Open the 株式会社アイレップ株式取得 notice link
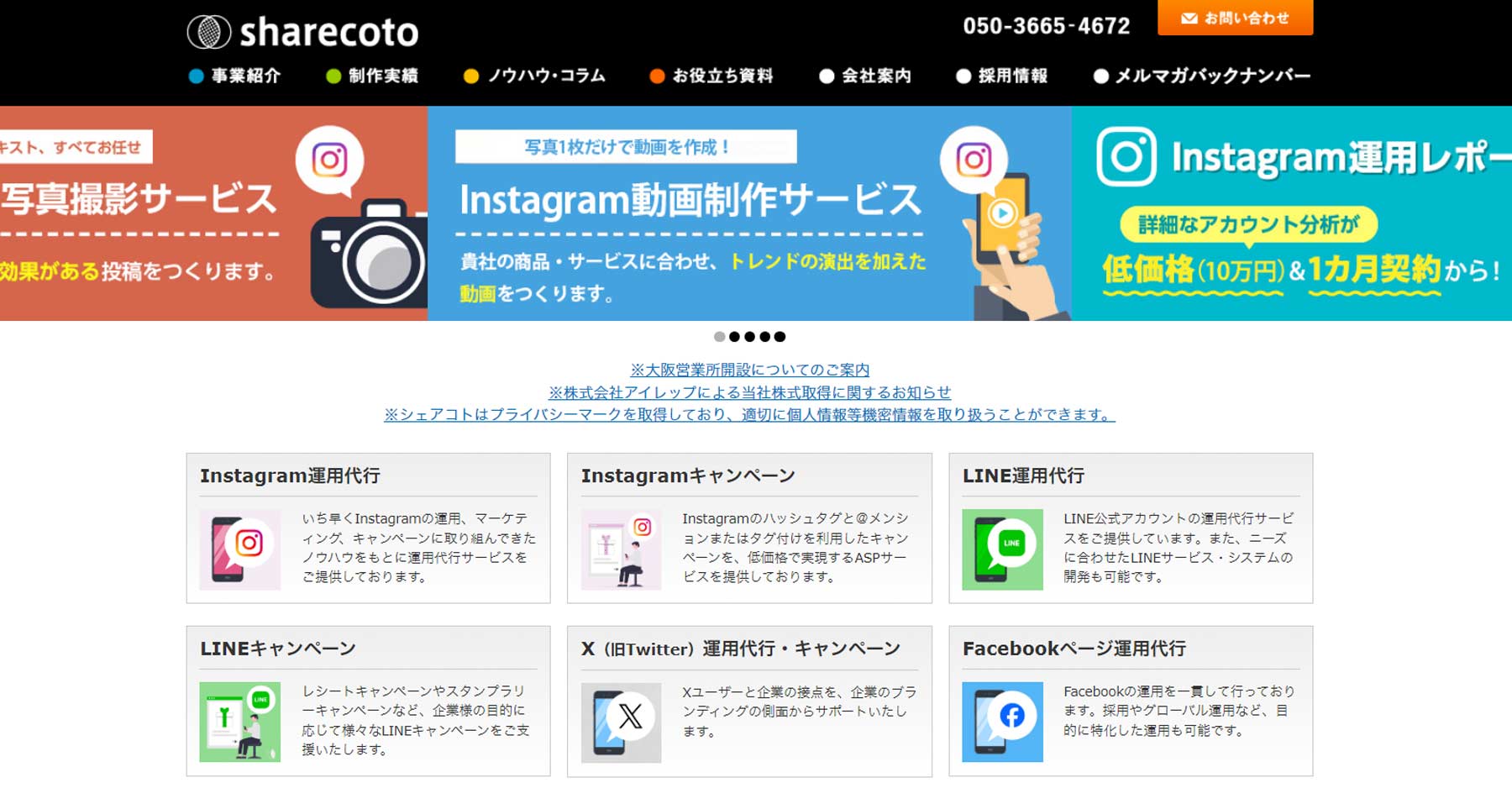 pyautogui.click(x=749, y=392)
